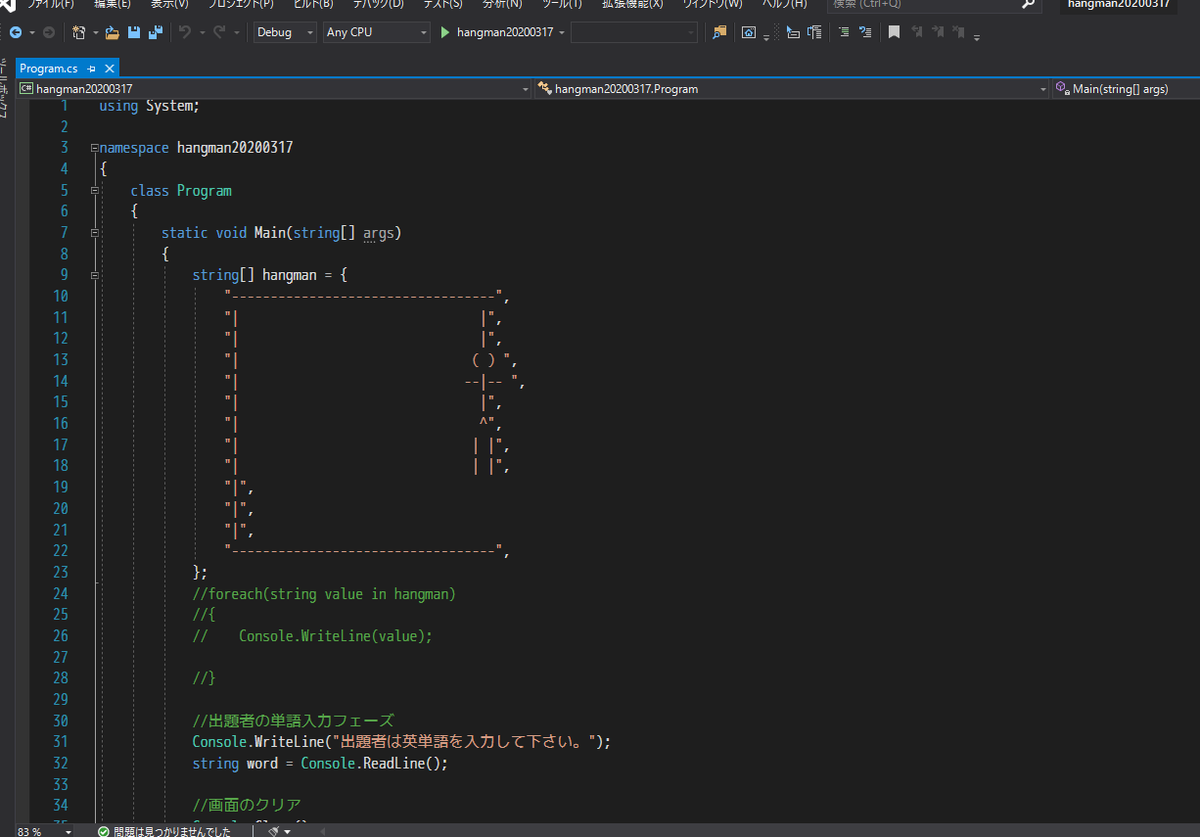Expand the arrow beside the Start hangman20200317 button

tap(562, 32)
